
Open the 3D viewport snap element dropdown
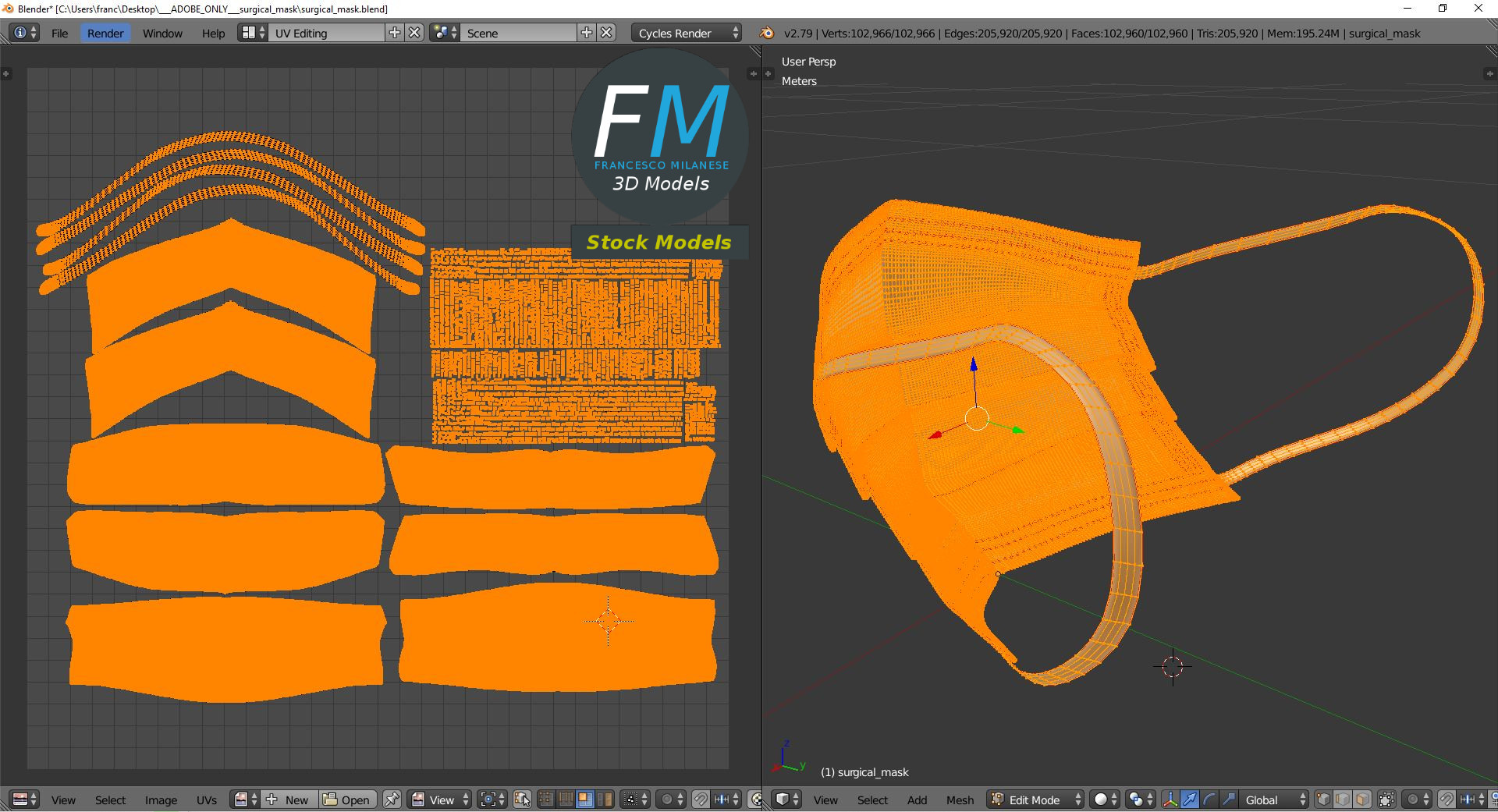pyautogui.click(x=1472, y=800)
